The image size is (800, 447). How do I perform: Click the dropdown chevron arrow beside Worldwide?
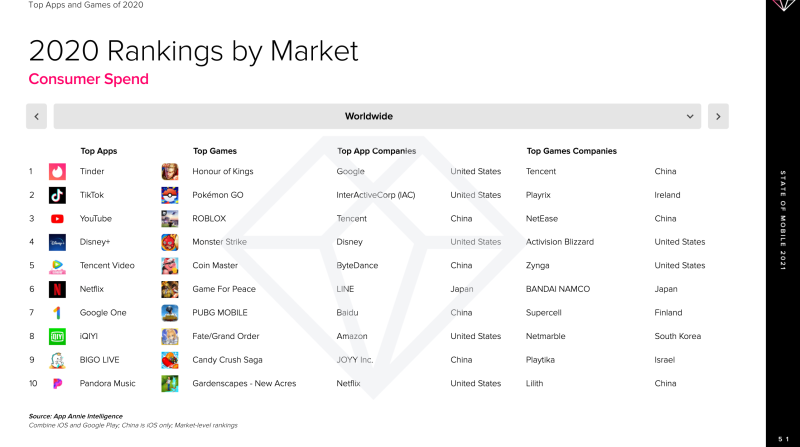pyautogui.click(x=690, y=116)
